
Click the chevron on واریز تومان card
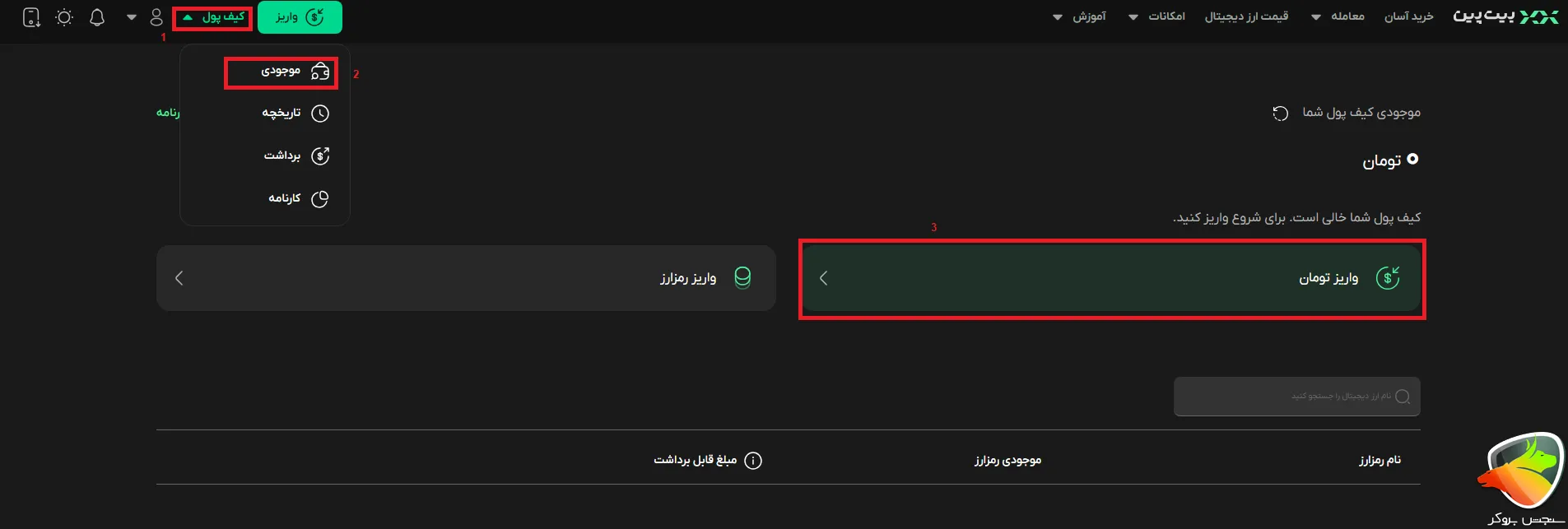coord(823,278)
